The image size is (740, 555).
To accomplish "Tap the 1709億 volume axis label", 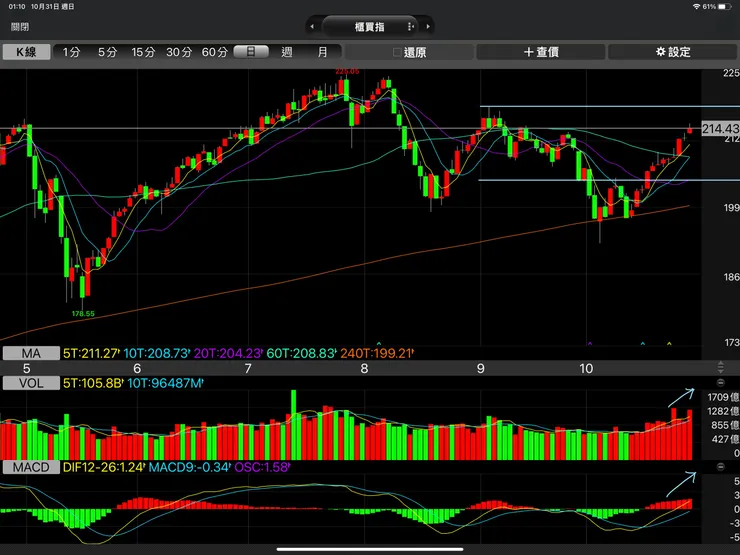I will (723, 397).
